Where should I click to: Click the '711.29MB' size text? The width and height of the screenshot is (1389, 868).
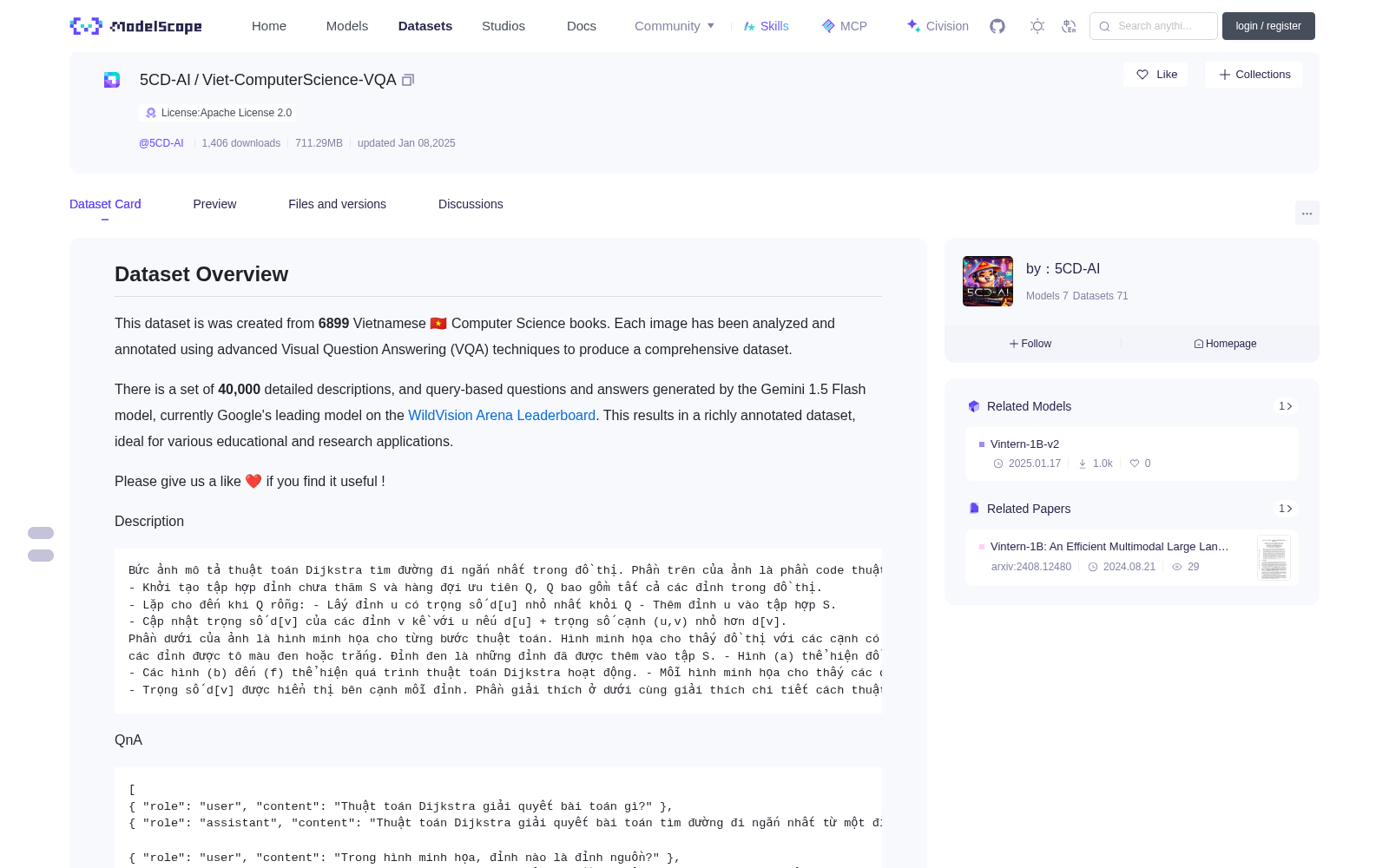(x=319, y=143)
